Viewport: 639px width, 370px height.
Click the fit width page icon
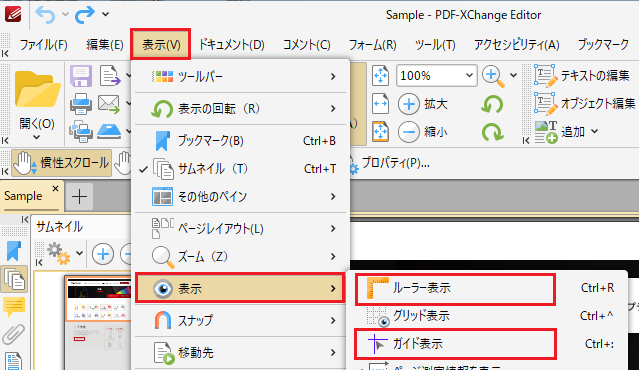click(381, 104)
